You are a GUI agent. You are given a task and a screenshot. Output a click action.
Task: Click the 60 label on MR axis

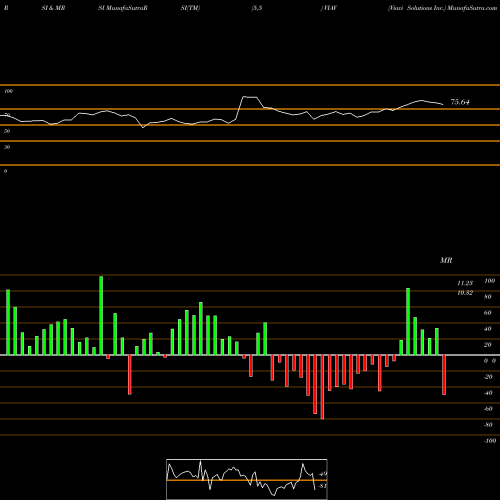pyautogui.click(x=488, y=313)
